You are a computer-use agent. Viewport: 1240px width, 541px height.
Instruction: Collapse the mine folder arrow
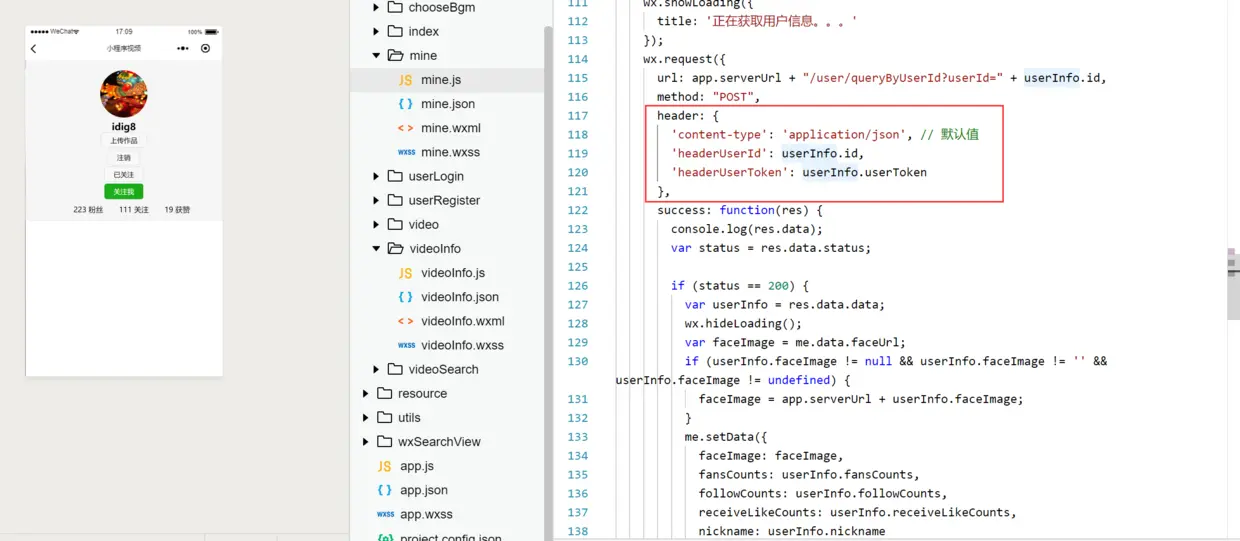(x=376, y=56)
